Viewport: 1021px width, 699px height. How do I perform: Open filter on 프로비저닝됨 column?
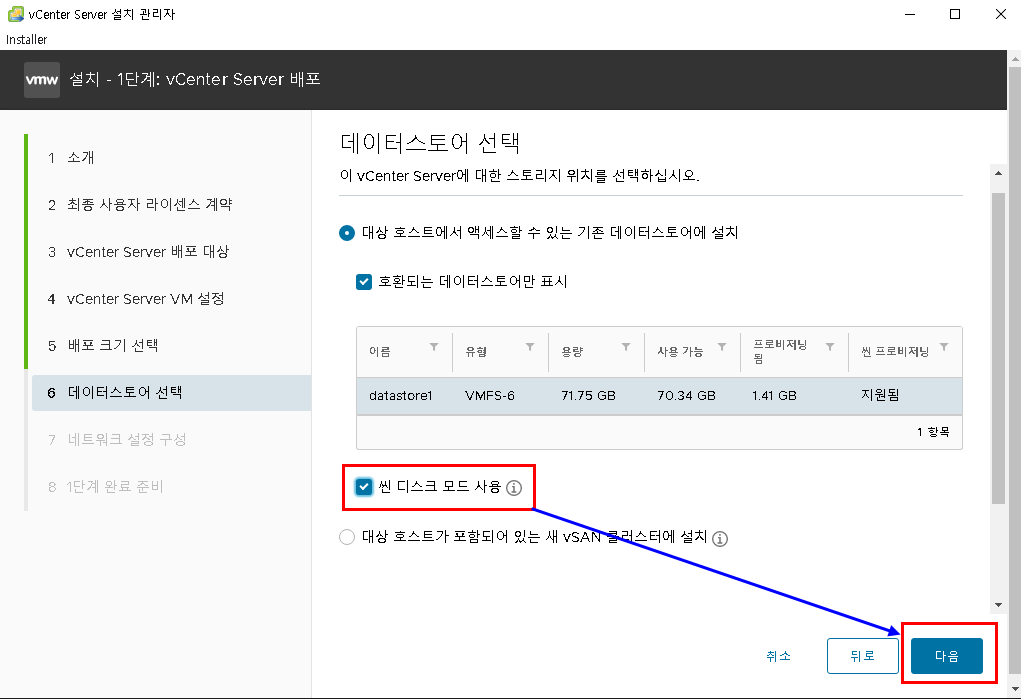(x=830, y=347)
